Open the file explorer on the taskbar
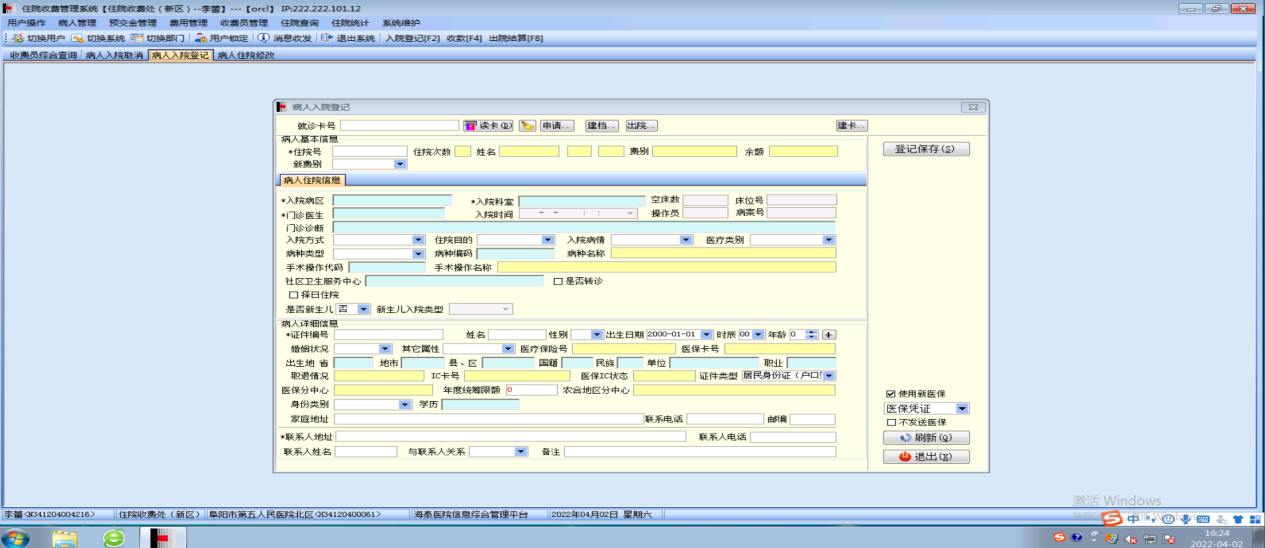This screenshot has height=548, width=1265. coord(65,538)
